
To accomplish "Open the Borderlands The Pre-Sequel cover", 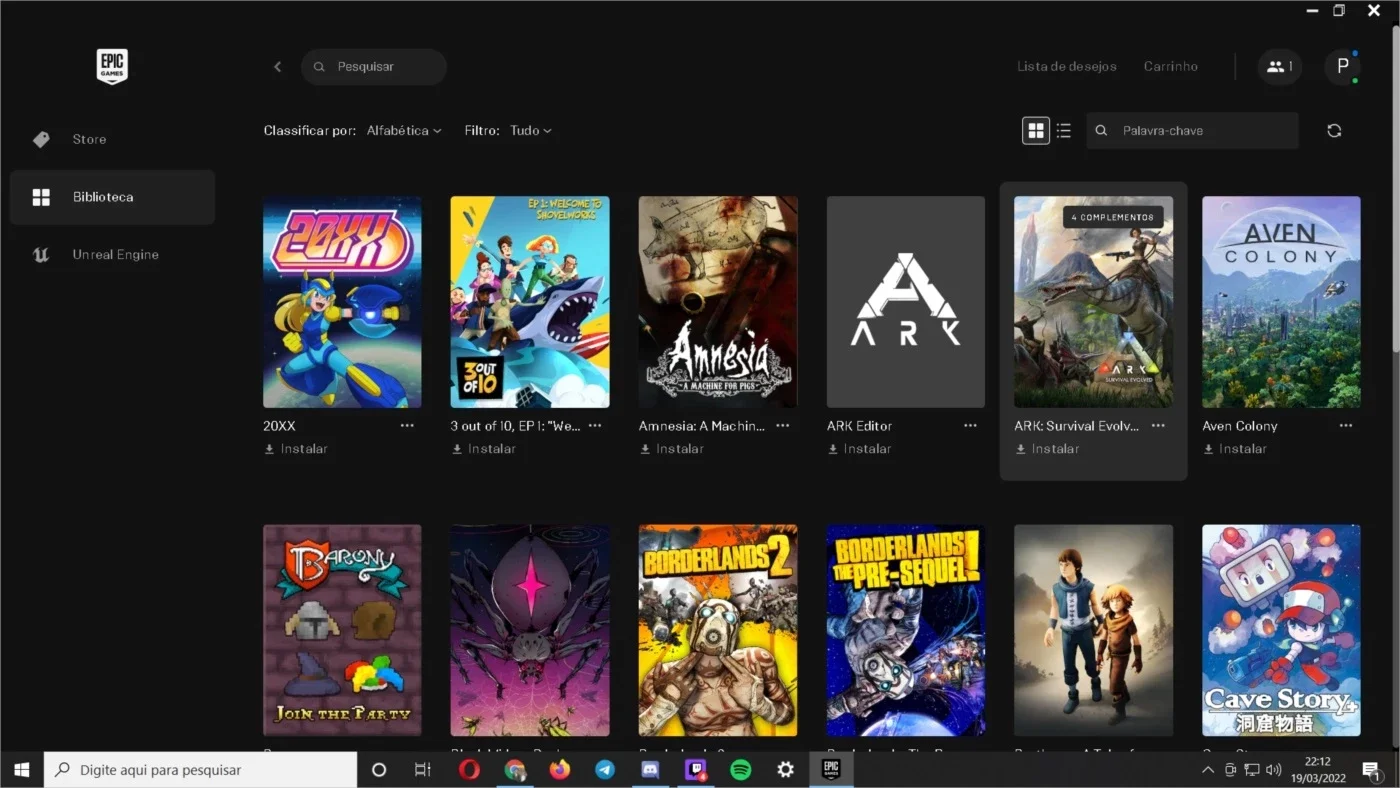I will (x=906, y=631).
